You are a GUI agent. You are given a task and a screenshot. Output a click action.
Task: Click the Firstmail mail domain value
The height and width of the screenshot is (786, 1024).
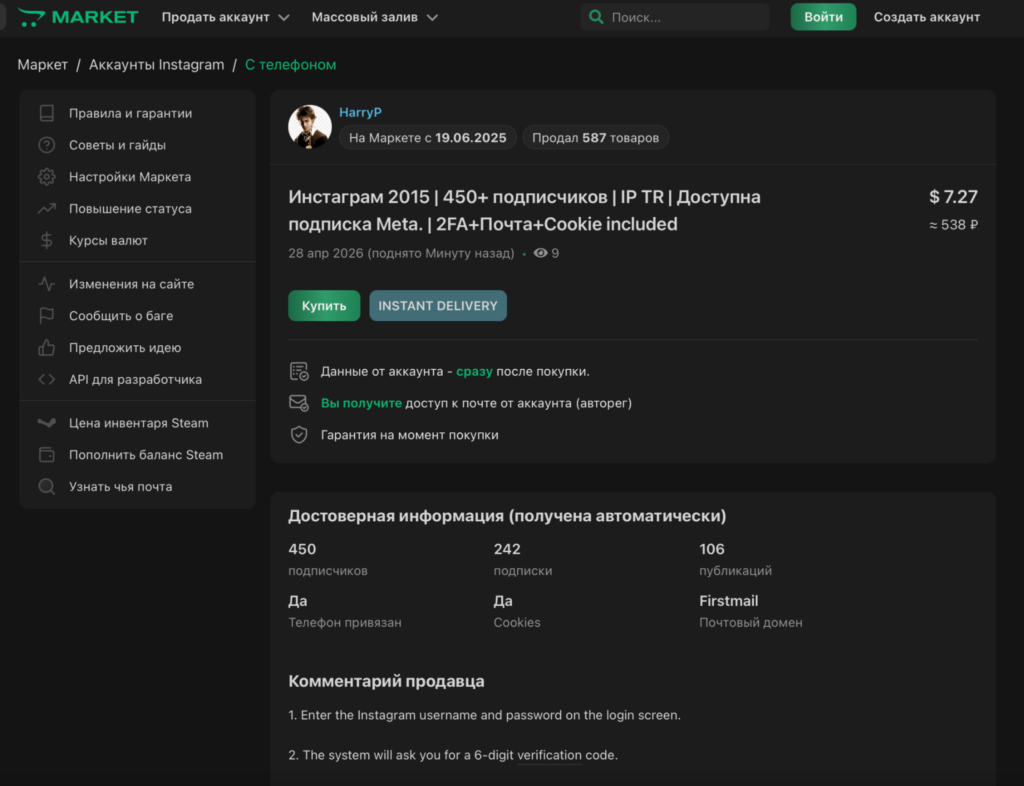click(x=729, y=601)
